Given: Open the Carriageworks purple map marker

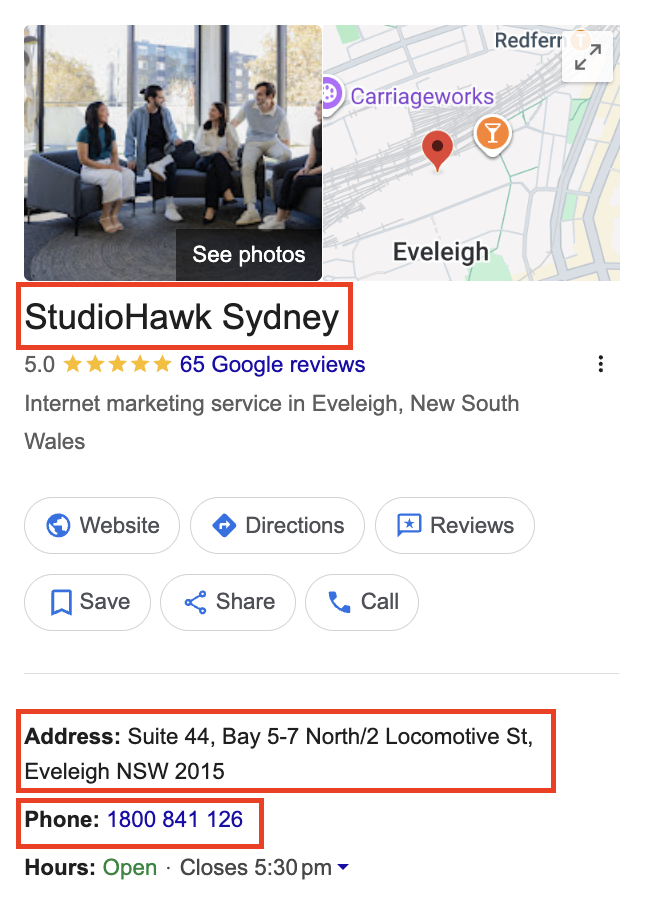Looking at the screenshot, I should click(332, 94).
